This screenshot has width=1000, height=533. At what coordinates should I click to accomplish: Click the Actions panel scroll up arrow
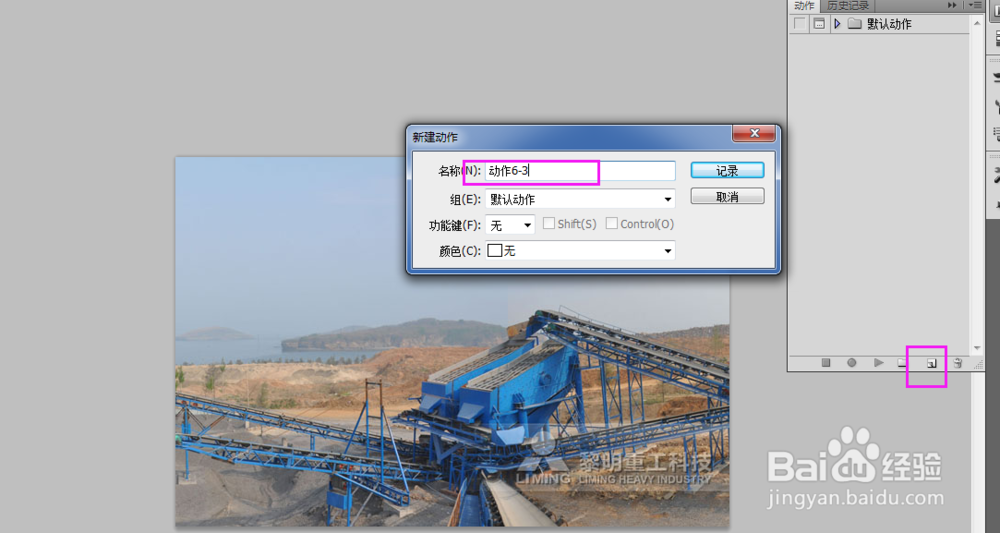tap(977, 23)
